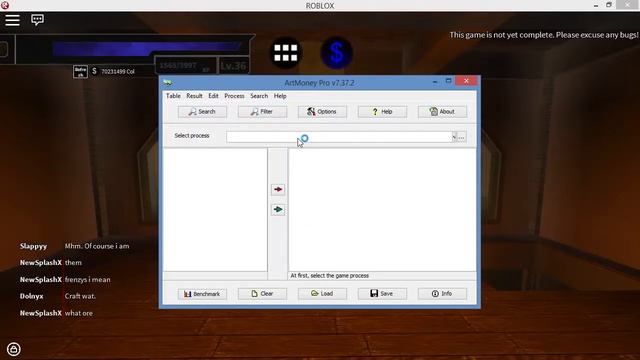Open the Roblox chat icon

tap(38, 20)
